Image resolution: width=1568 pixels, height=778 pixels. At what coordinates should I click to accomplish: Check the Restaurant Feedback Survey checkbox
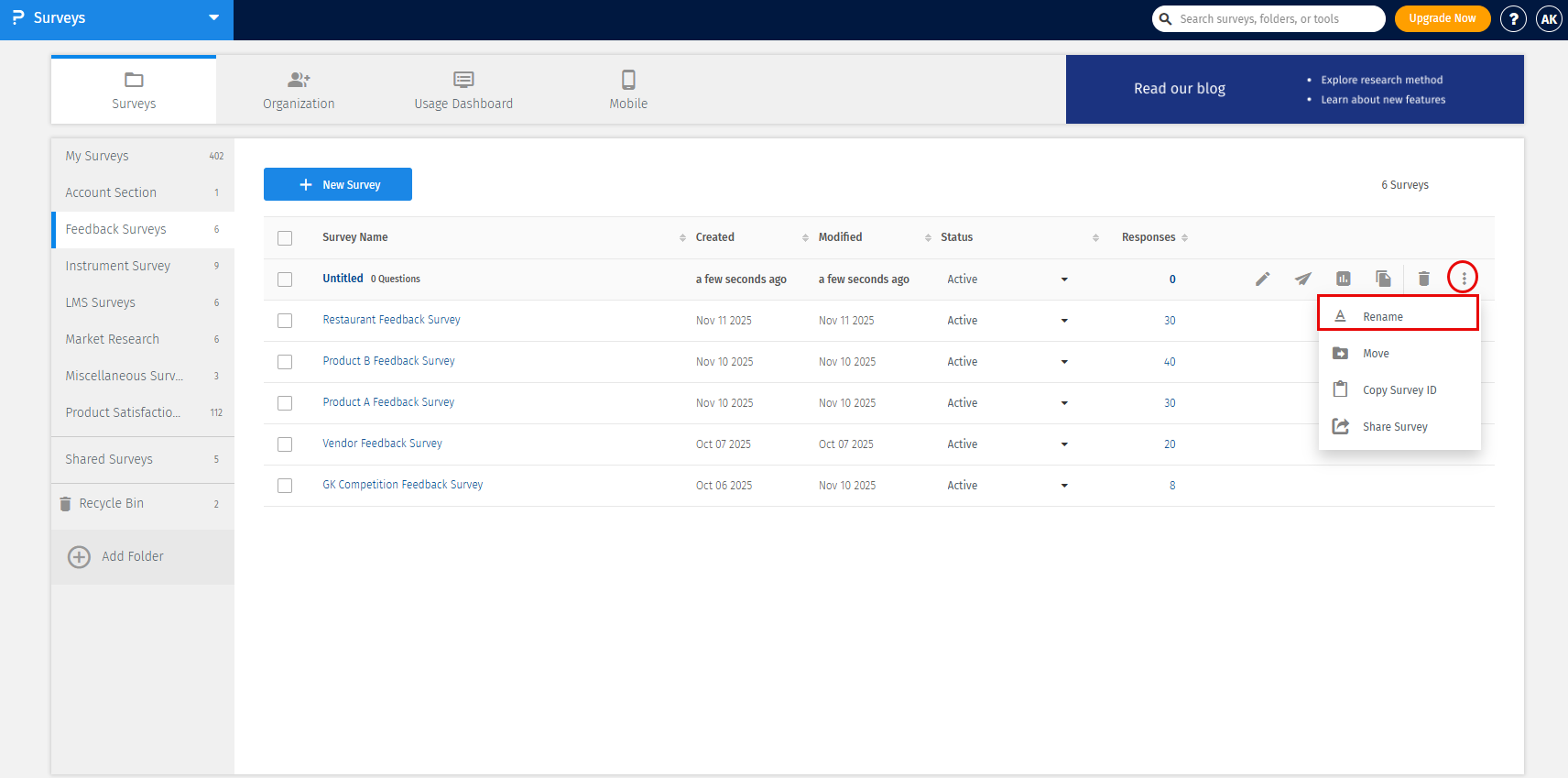click(x=285, y=321)
